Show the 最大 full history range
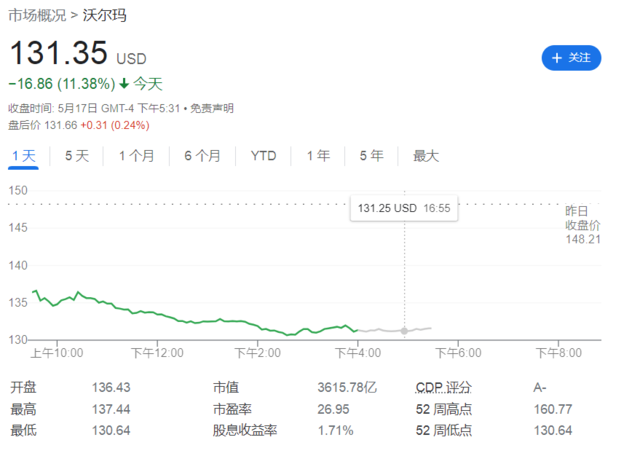Image resolution: width=640 pixels, height=456 pixels. pos(426,156)
